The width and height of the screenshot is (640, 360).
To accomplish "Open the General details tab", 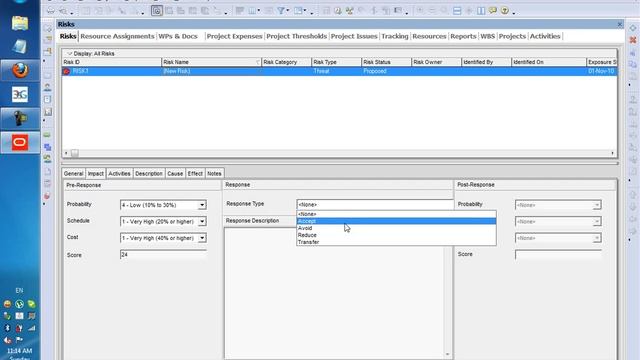I will pos(73,173).
